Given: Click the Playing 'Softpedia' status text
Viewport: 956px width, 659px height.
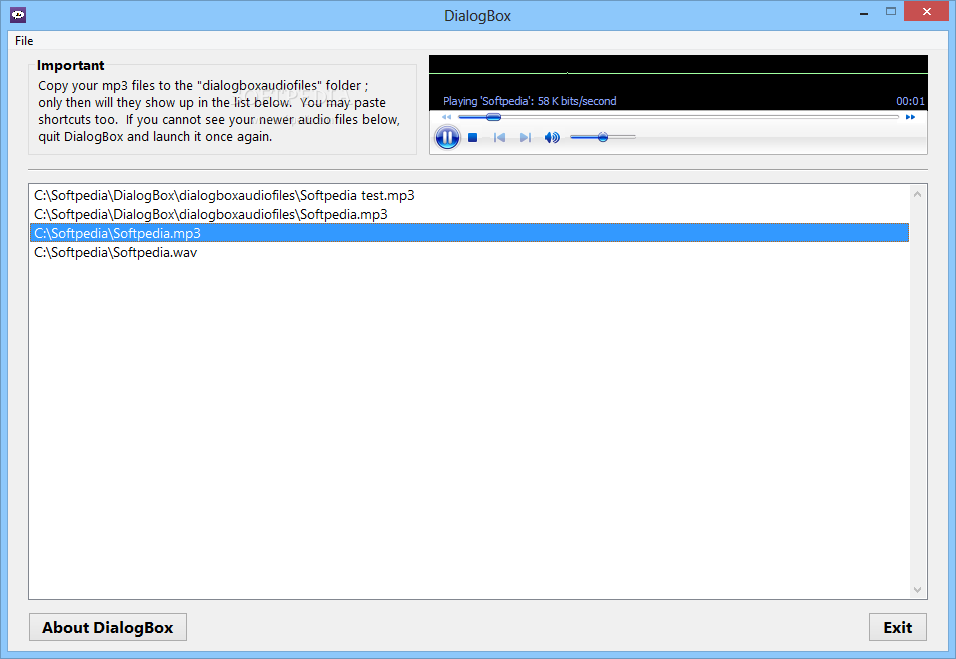Looking at the screenshot, I should click(529, 101).
